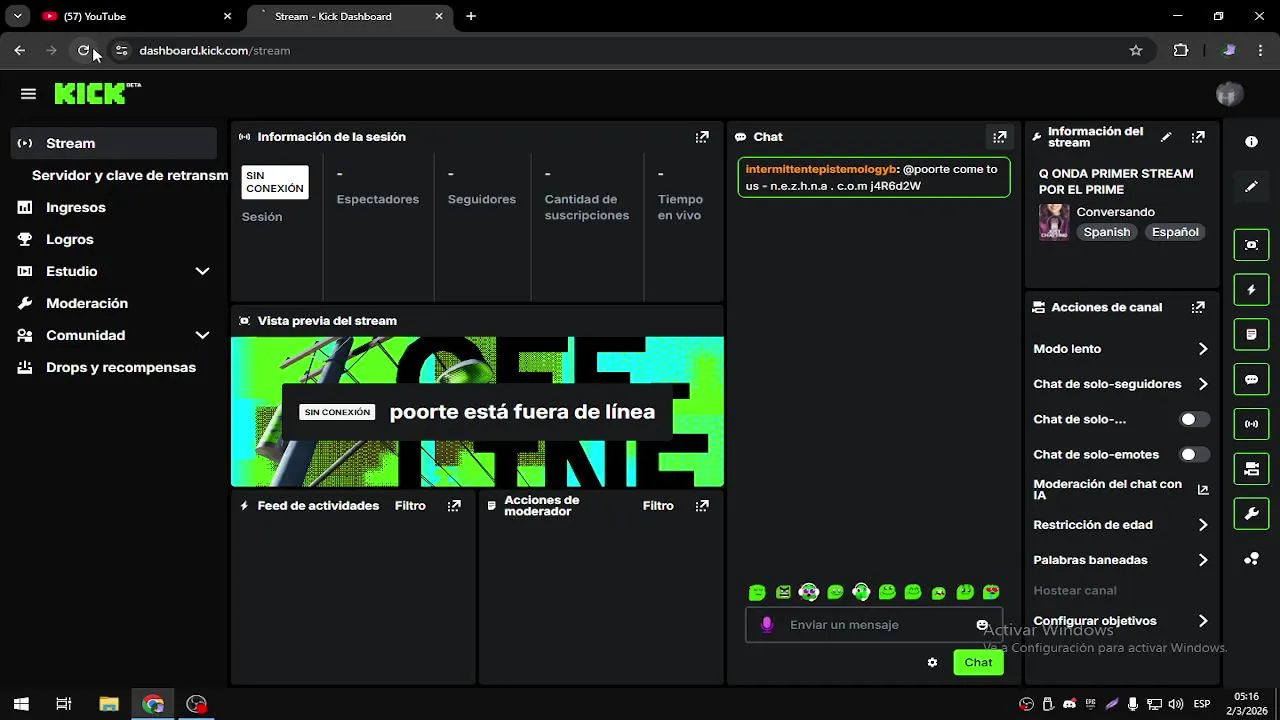Image resolution: width=1280 pixels, height=720 pixels.
Task: Pop out the Información de la sesión panel
Action: coord(702,137)
